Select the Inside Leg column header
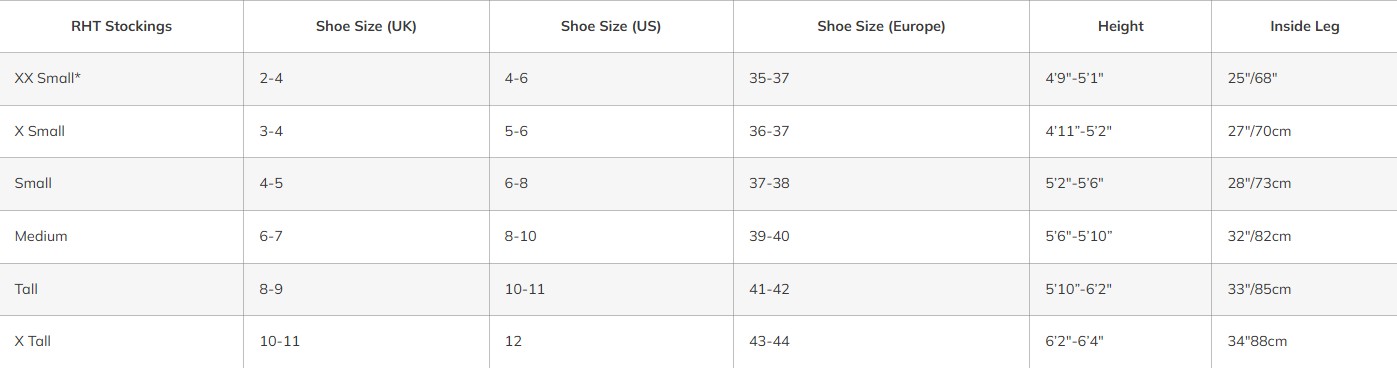1397x368 pixels. (1304, 27)
